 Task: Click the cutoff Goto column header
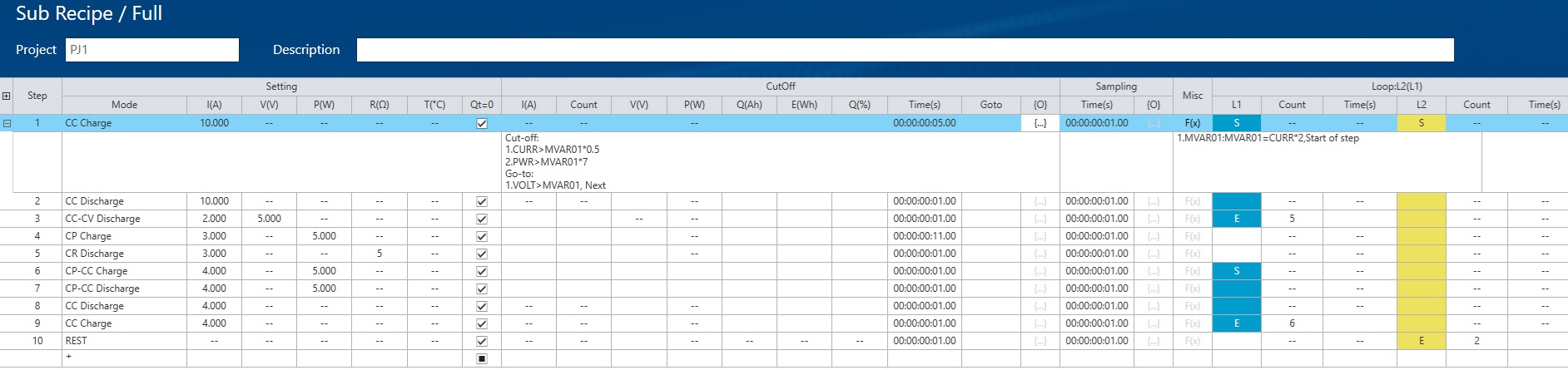point(990,105)
